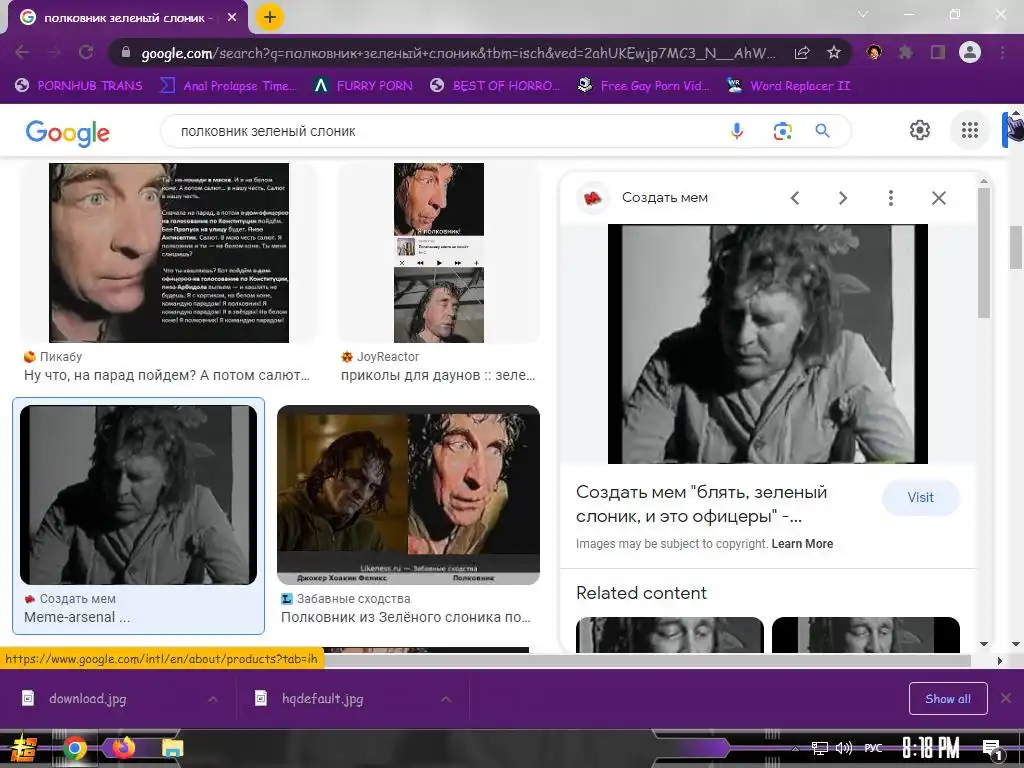Open the Google apps grid
Viewport: 1024px width, 768px height.
tap(970, 131)
